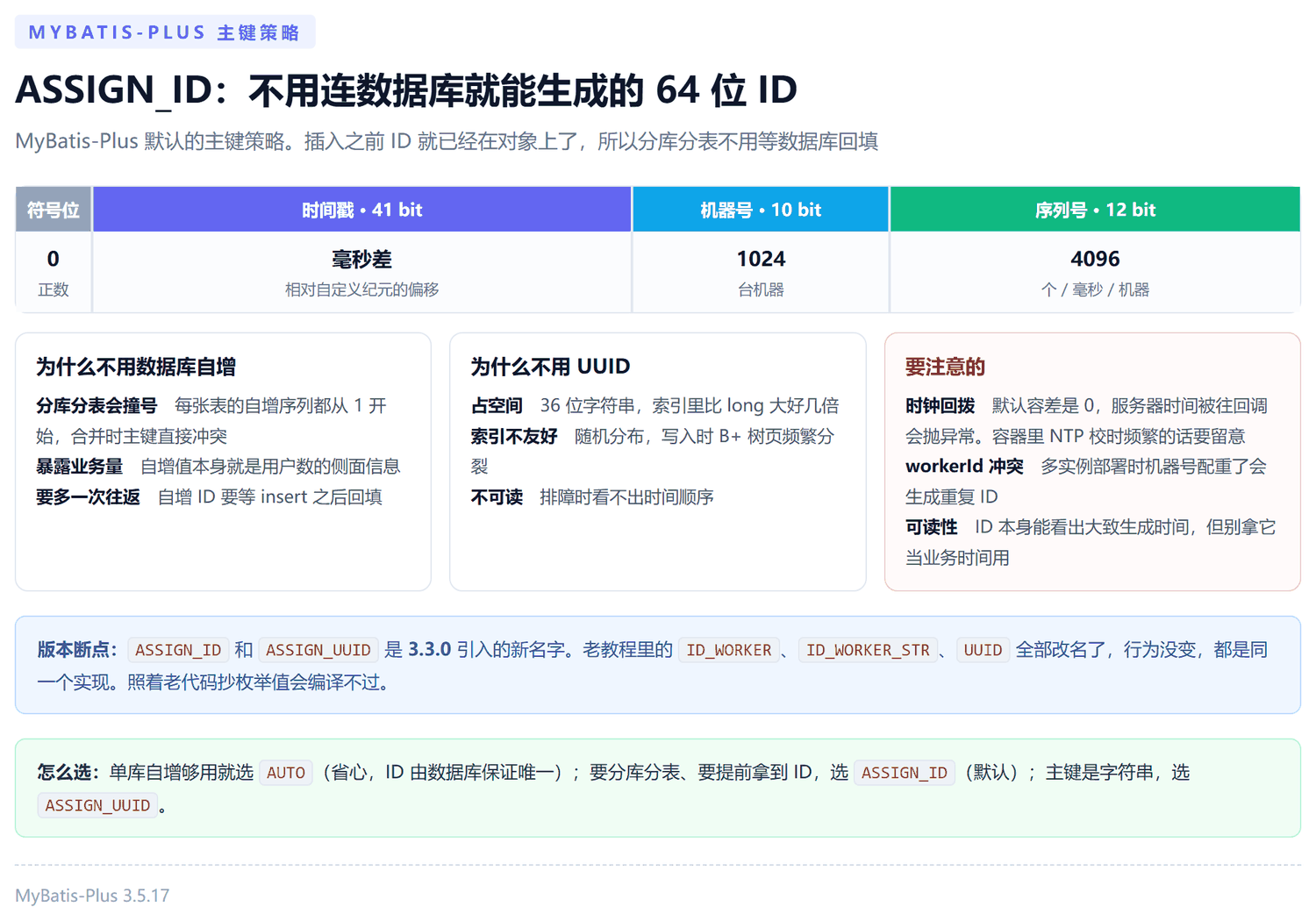The height and width of the screenshot is (921, 1316).
Task: Click the '索引不友好' bold term
Action: click(x=514, y=436)
